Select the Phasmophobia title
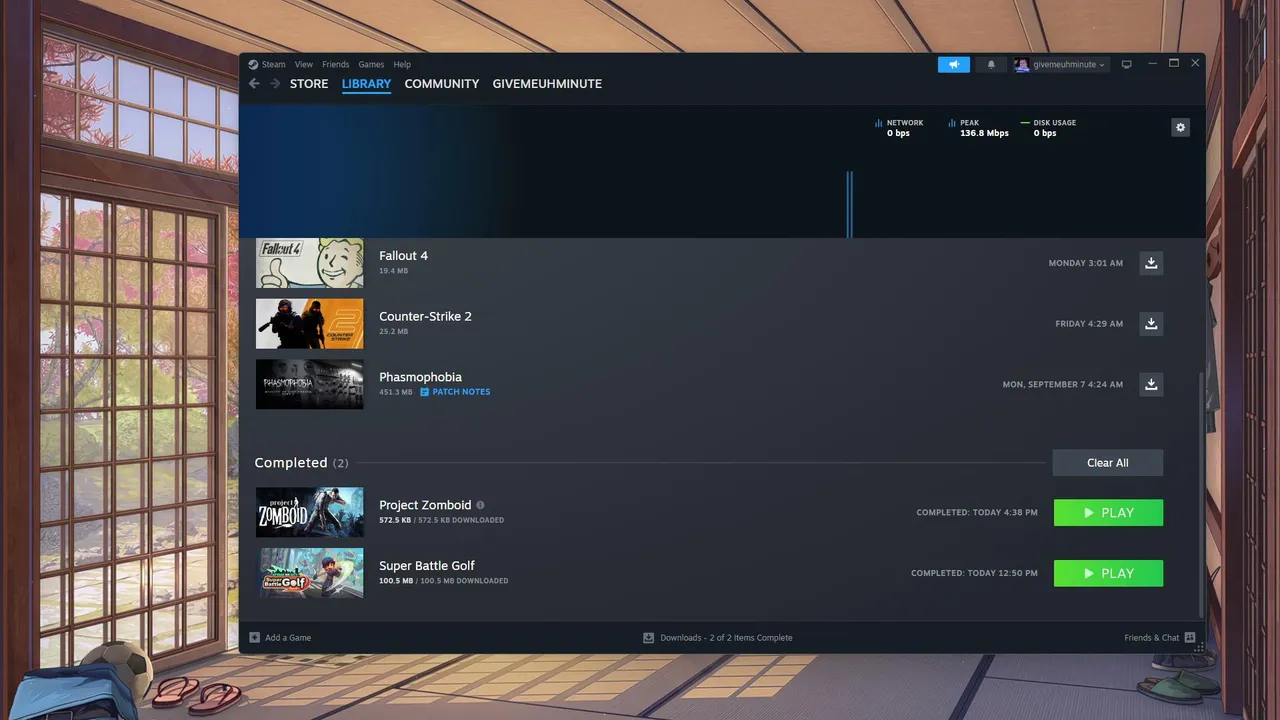 420,377
